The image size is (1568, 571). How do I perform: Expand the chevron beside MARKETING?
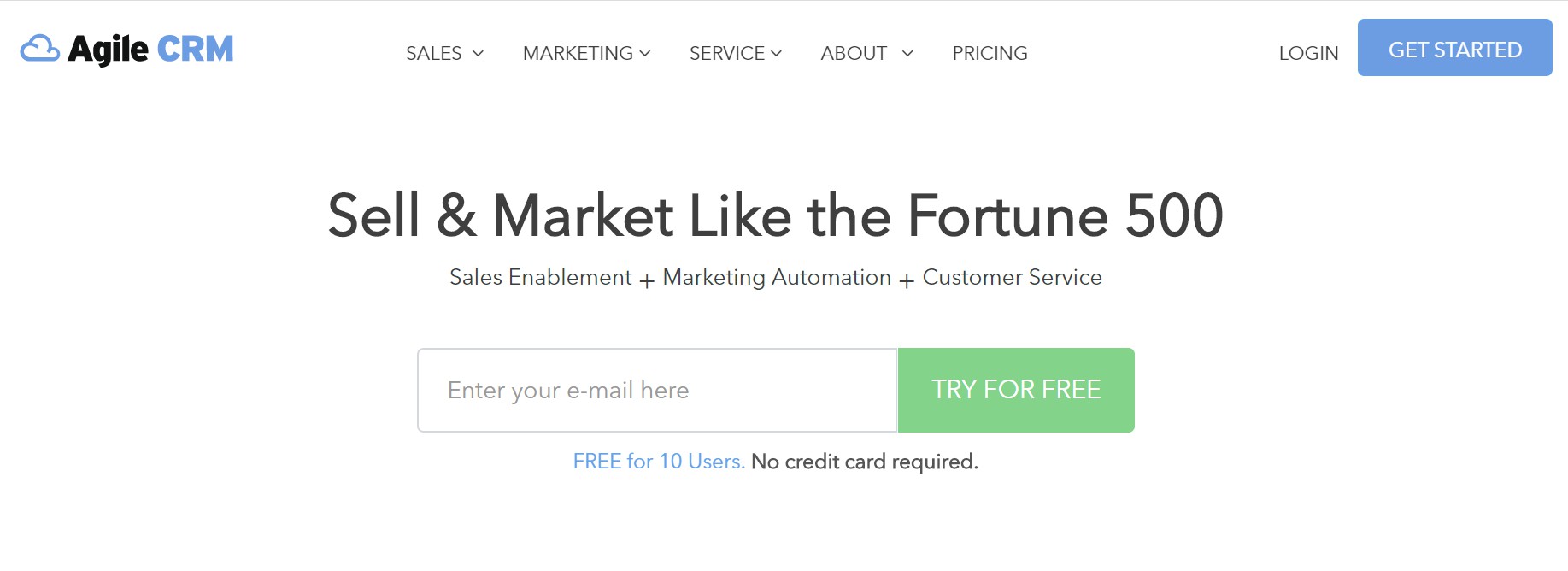645,54
